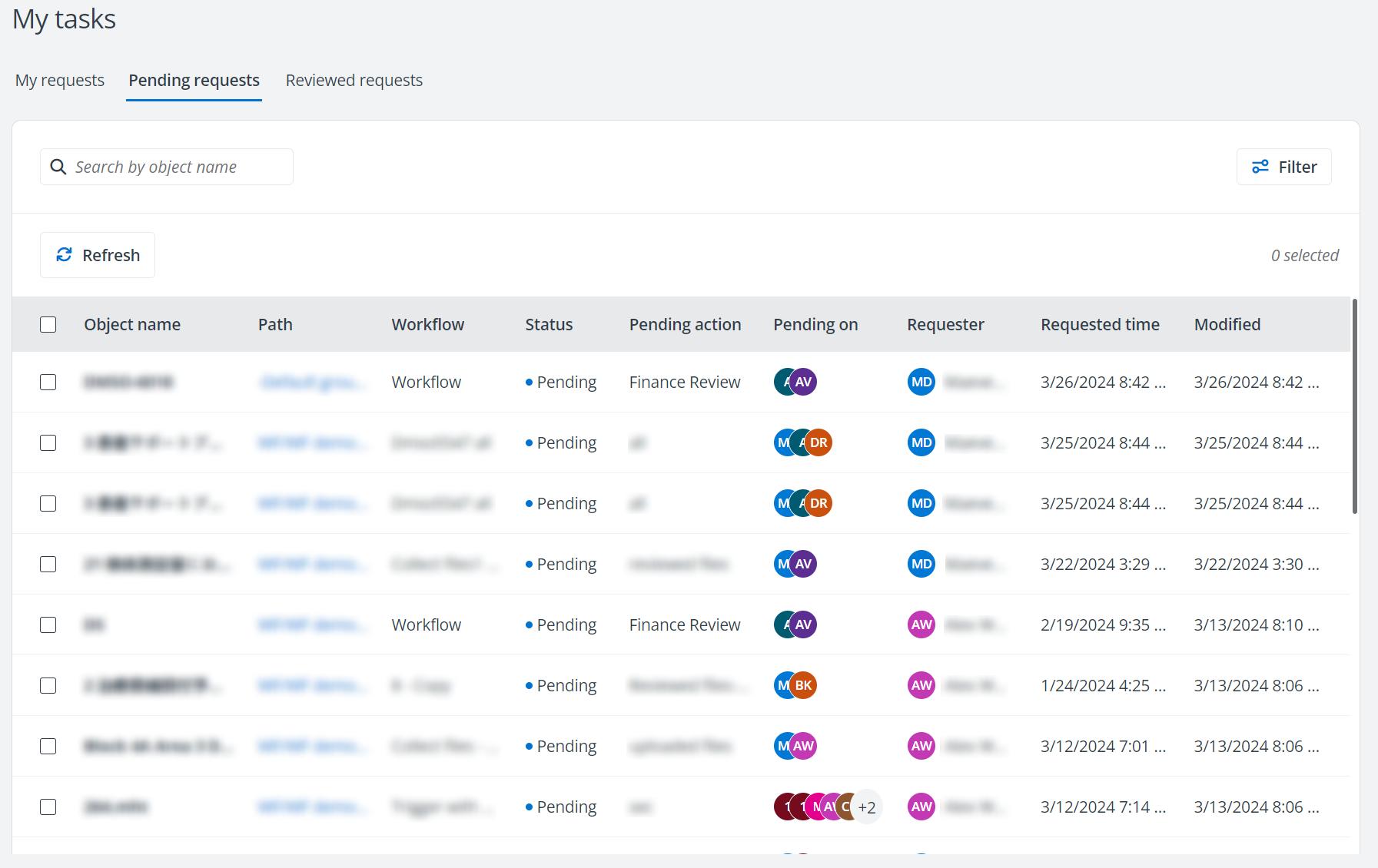Click the orange DR avatar in Pending on column
Image resolution: width=1378 pixels, height=868 pixels.
[818, 442]
